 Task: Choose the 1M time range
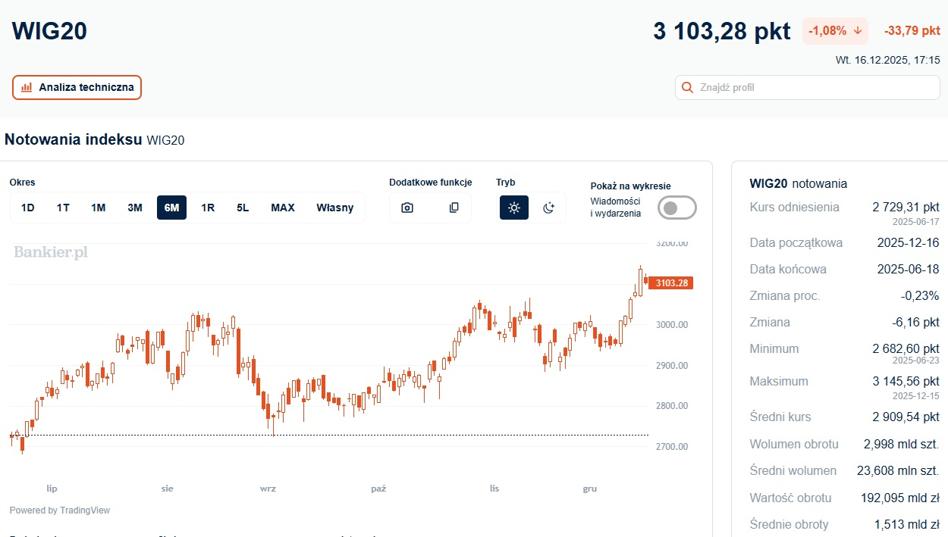(x=99, y=207)
